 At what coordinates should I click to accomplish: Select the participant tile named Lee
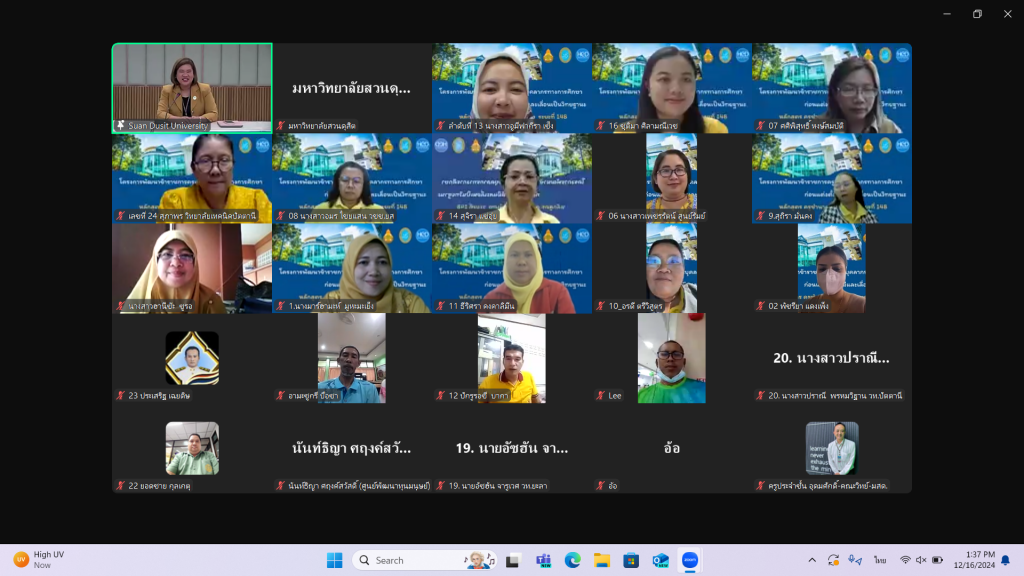(x=671, y=358)
